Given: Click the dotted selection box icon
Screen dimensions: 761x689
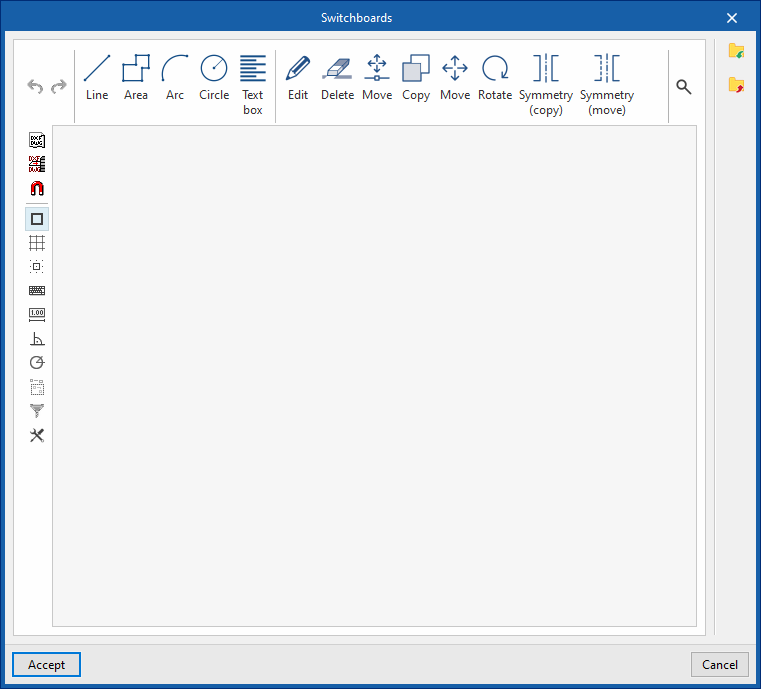Looking at the screenshot, I should [x=37, y=387].
